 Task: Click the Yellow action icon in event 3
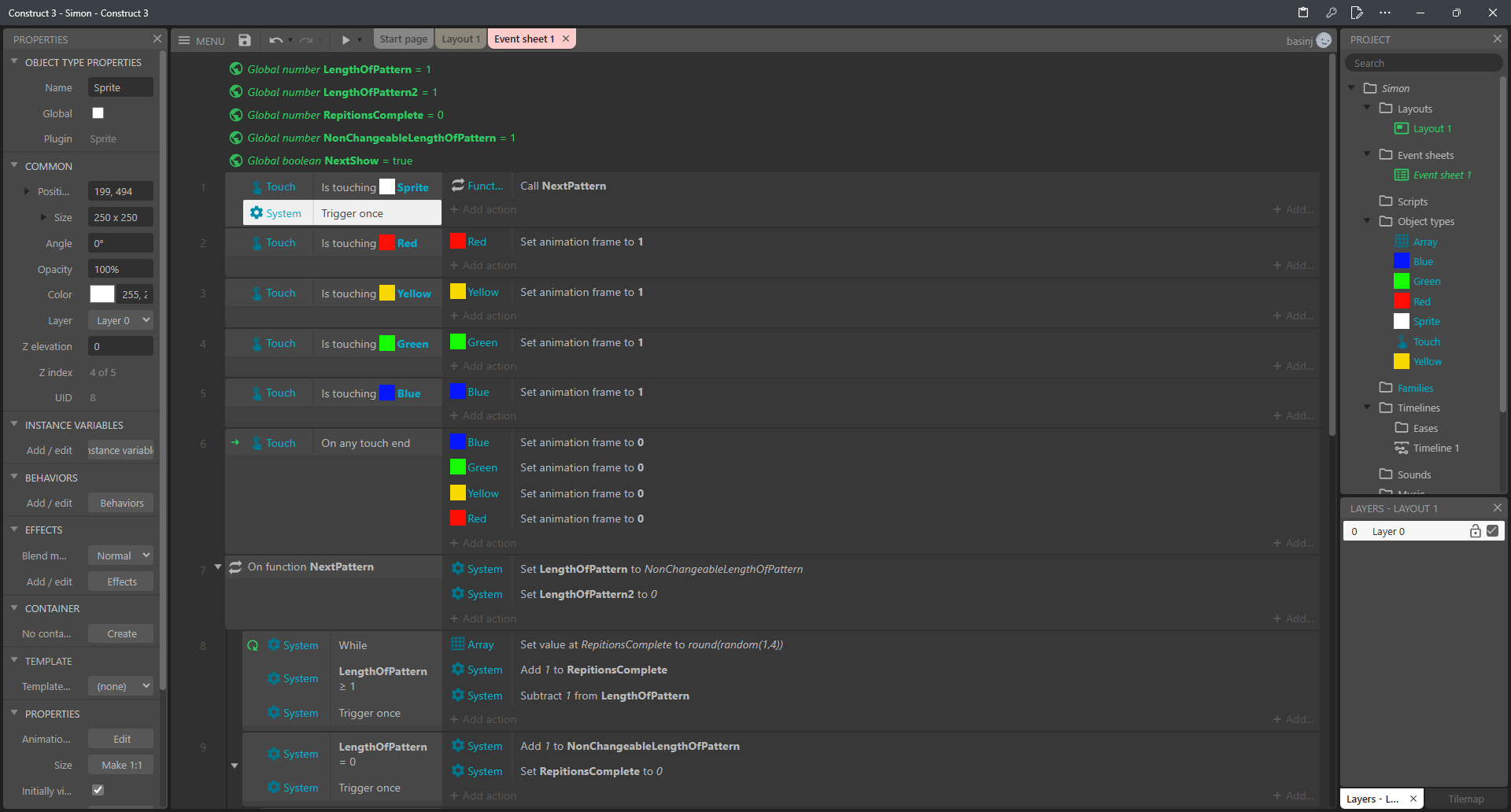[x=458, y=291]
